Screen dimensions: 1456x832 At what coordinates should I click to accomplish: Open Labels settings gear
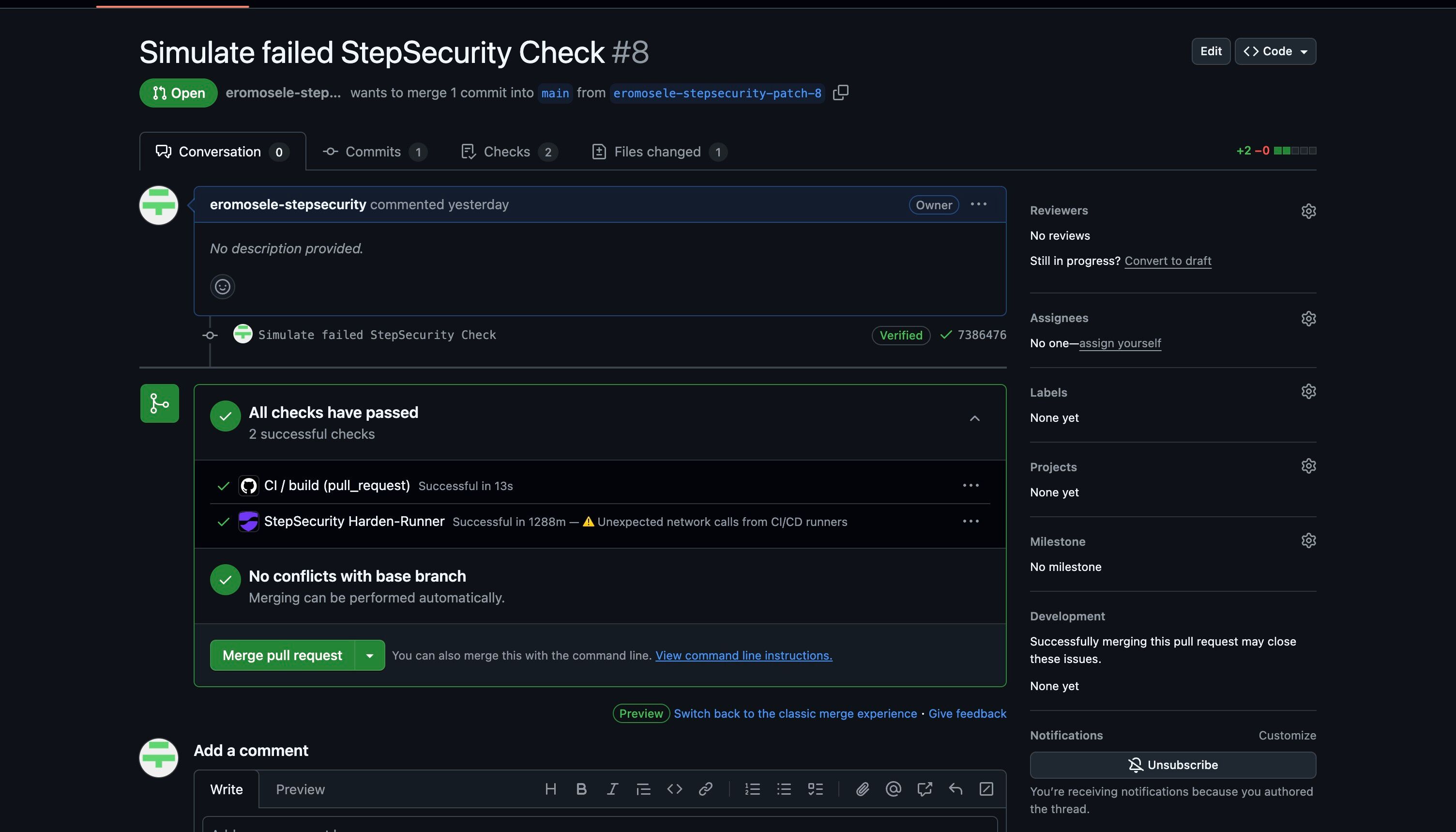pyautogui.click(x=1308, y=391)
